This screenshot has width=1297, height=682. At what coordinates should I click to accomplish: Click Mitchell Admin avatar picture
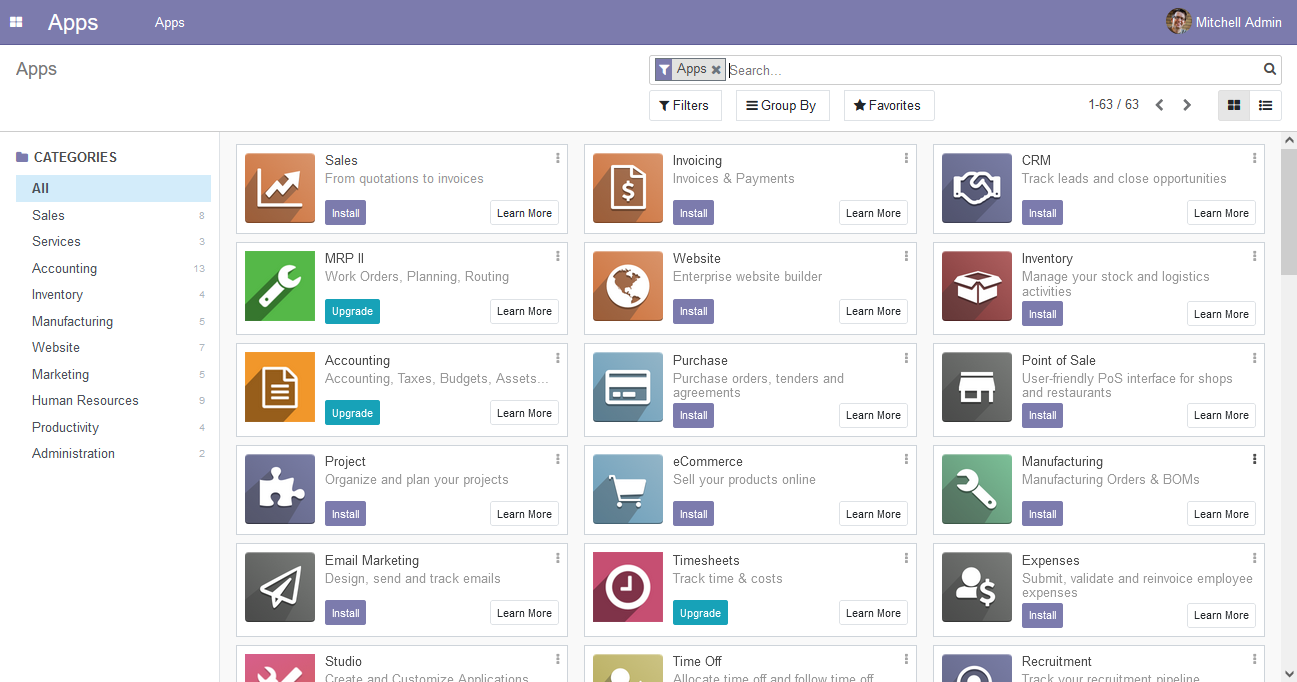[1178, 22]
